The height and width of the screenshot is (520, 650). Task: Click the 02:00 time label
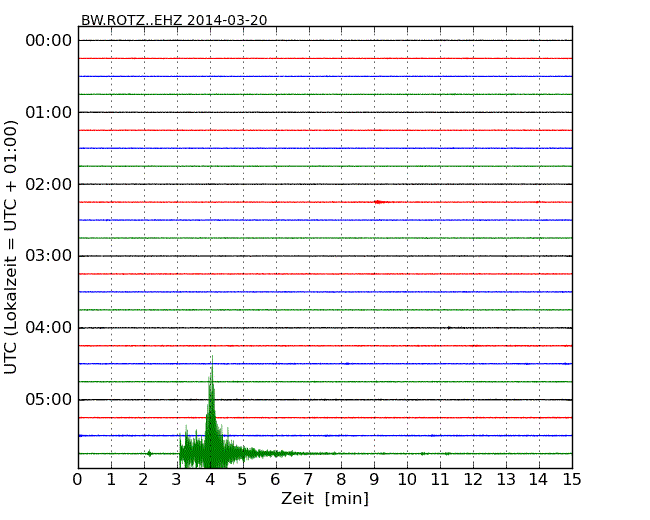(x=49, y=184)
